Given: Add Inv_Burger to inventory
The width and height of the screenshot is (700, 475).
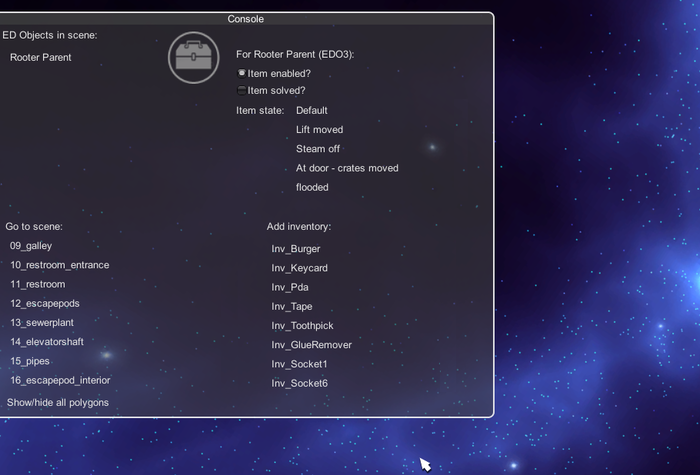Looking at the screenshot, I should tap(296, 249).
